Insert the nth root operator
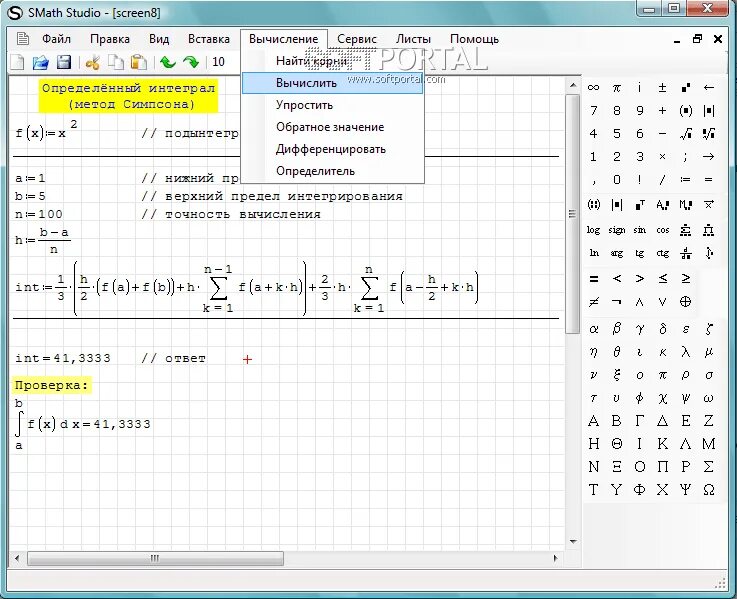The height and width of the screenshot is (599, 737). pos(709,134)
